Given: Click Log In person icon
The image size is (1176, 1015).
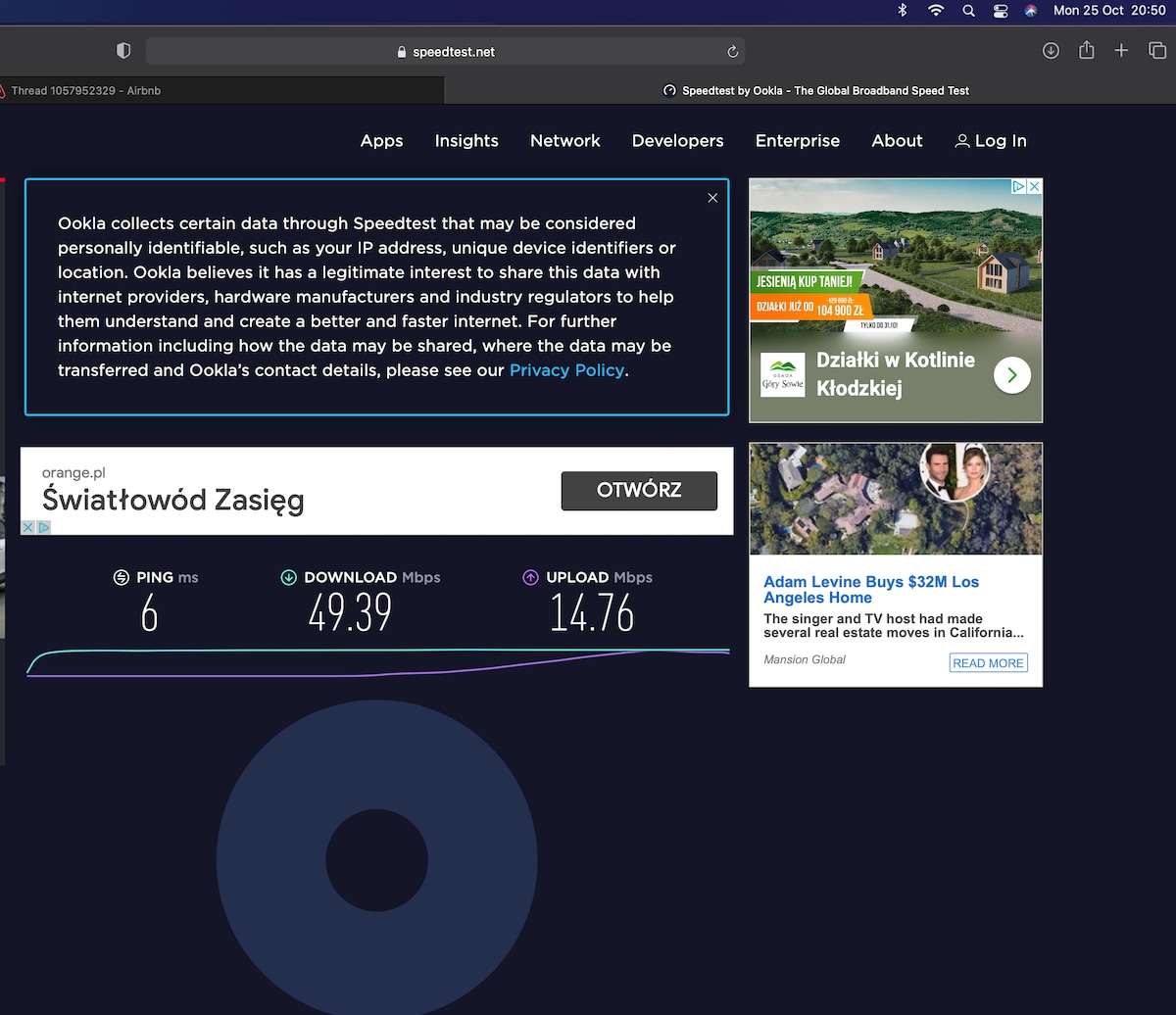Looking at the screenshot, I should (x=962, y=141).
